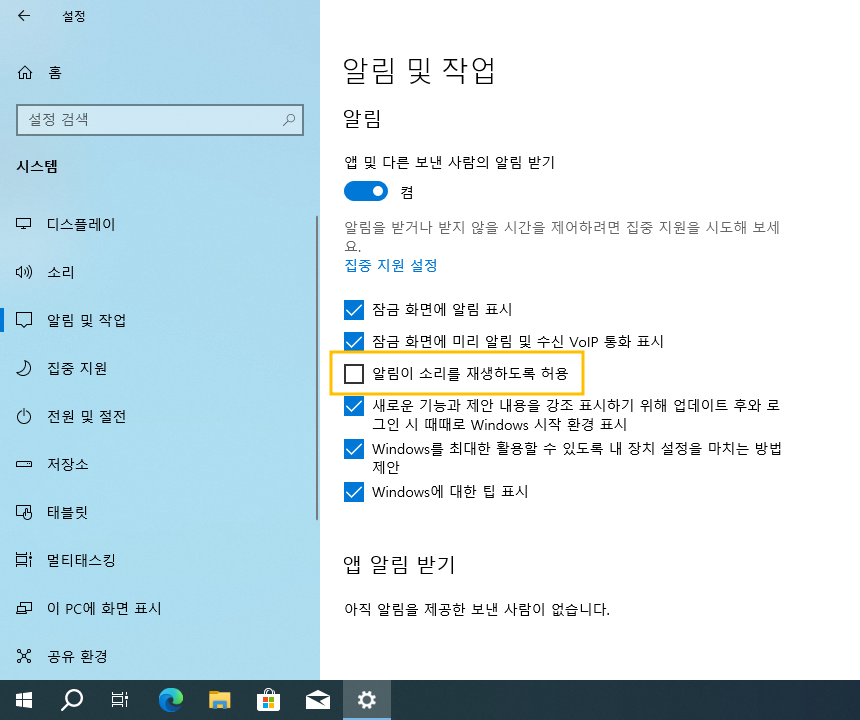Viewport: 860px width, 720px height.
Task: Open 집중 지원 설정 link
Action: click(391, 265)
